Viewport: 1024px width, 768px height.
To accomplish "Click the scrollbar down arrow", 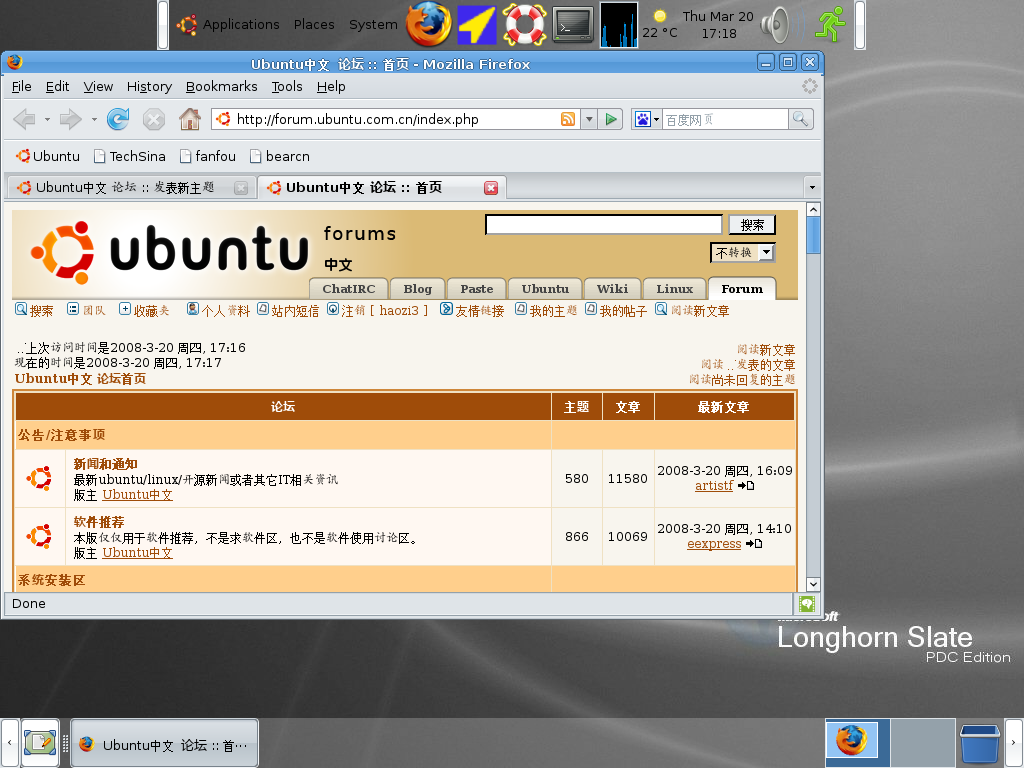I will coord(813,584).
